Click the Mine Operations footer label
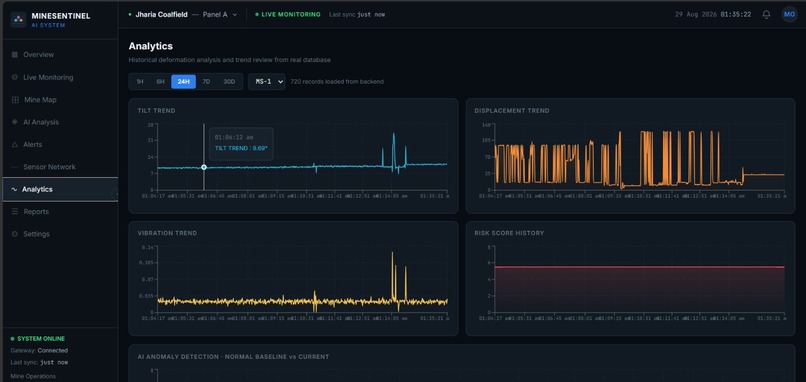The height and width of the screenshot is (382, 806). [x=33, y=376]
